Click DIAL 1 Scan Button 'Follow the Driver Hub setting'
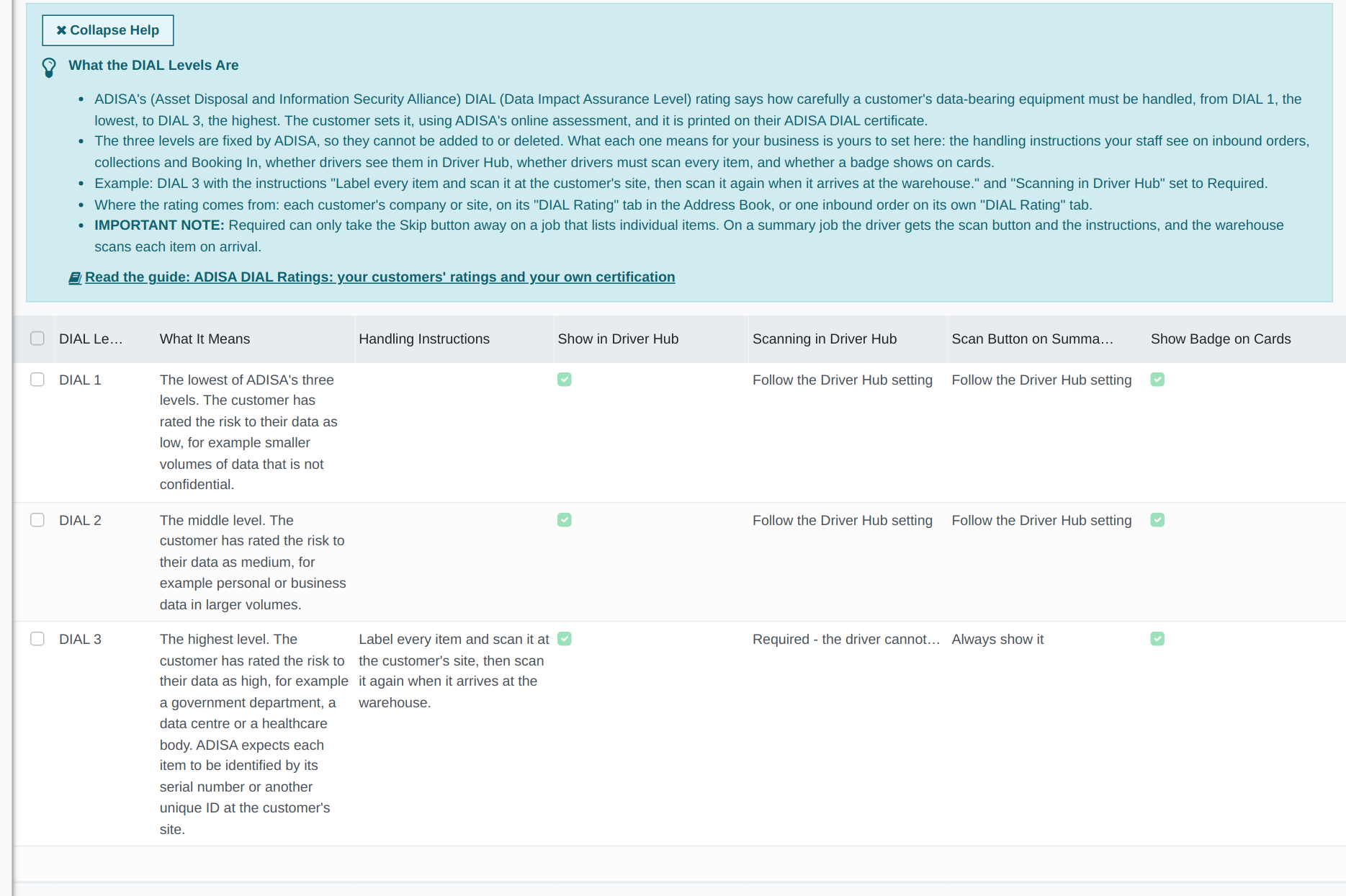 1041,380
